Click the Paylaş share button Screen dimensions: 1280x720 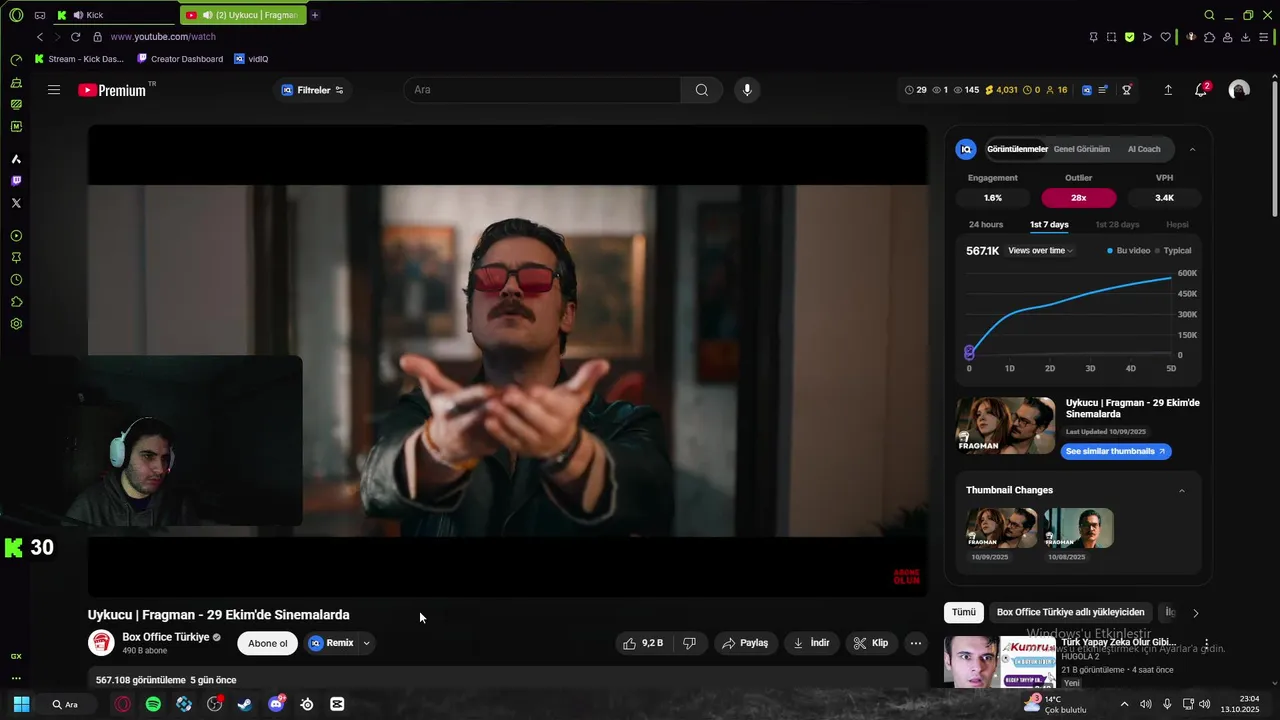click(745, 643)
